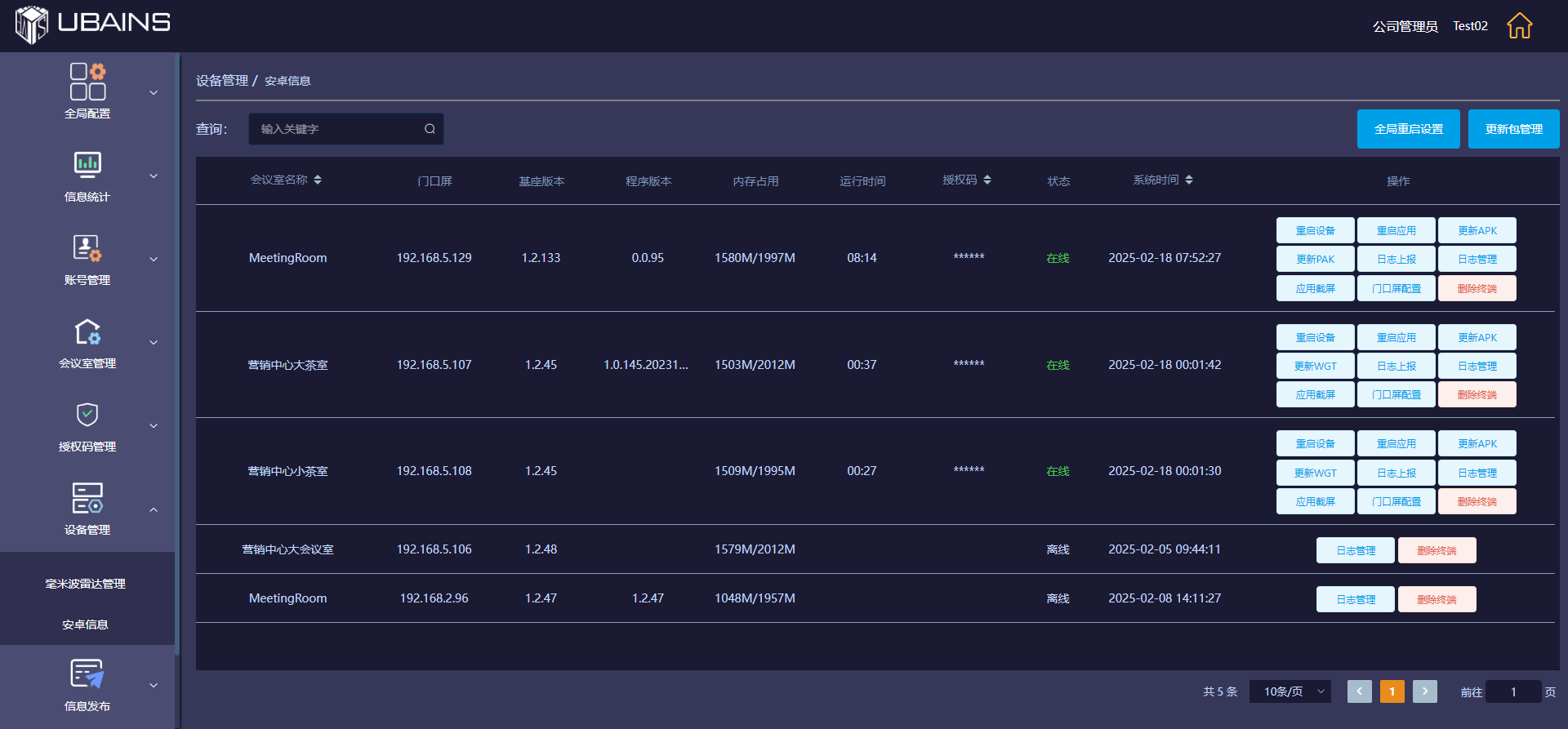Open the 授权码管理 shield icon
This screenshot has width=1568, height=729.
coord(87,415)
